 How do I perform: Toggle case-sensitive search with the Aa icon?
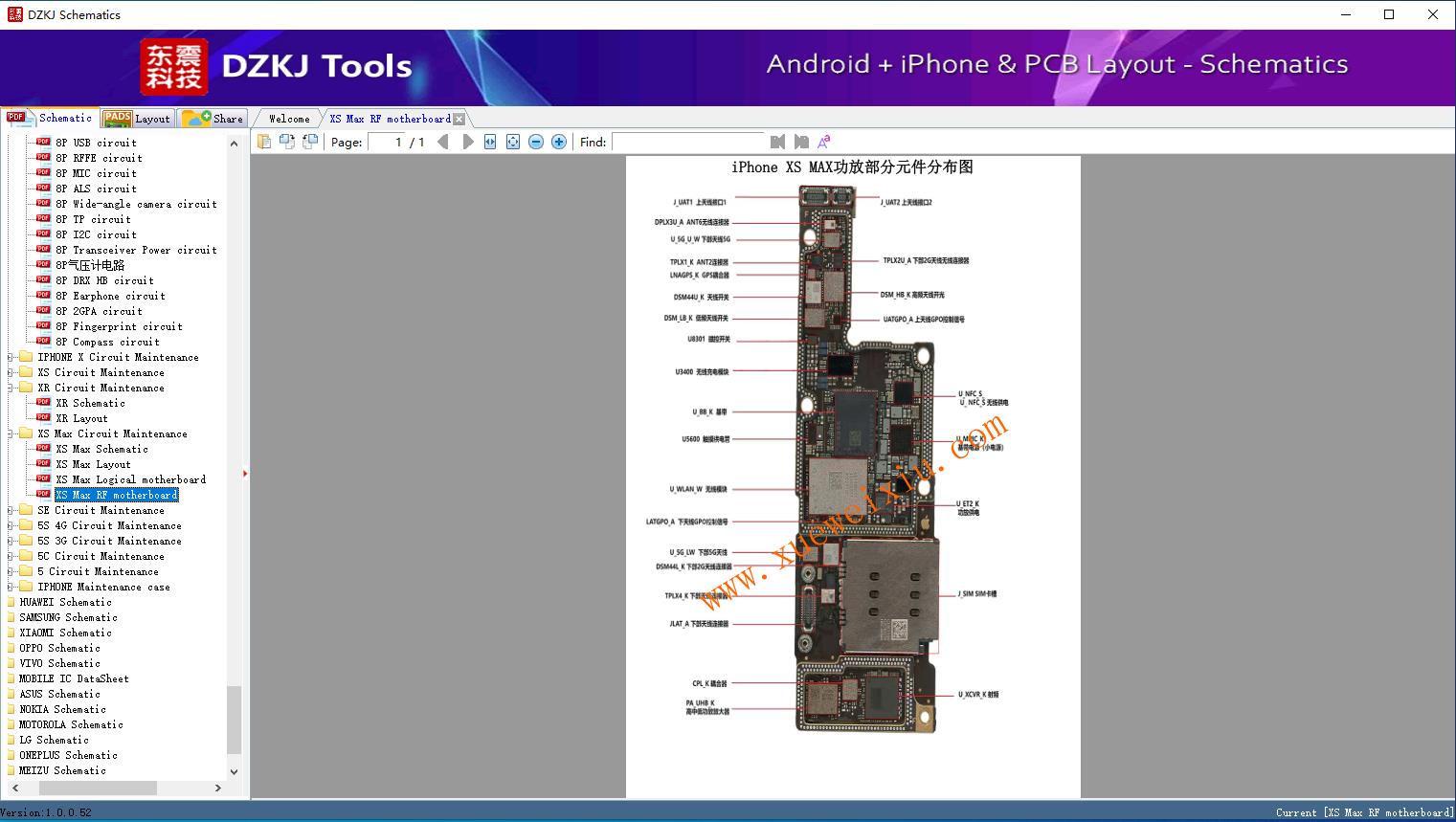823,141
